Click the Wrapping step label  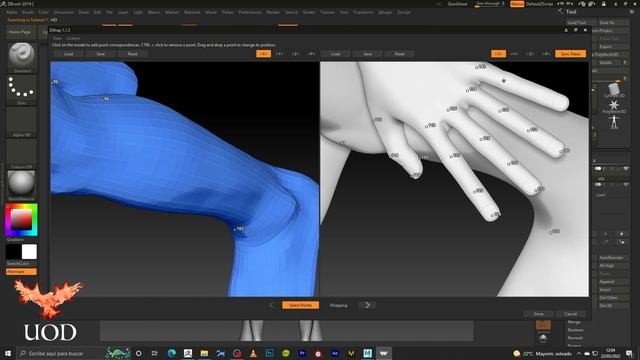[338, 305]
